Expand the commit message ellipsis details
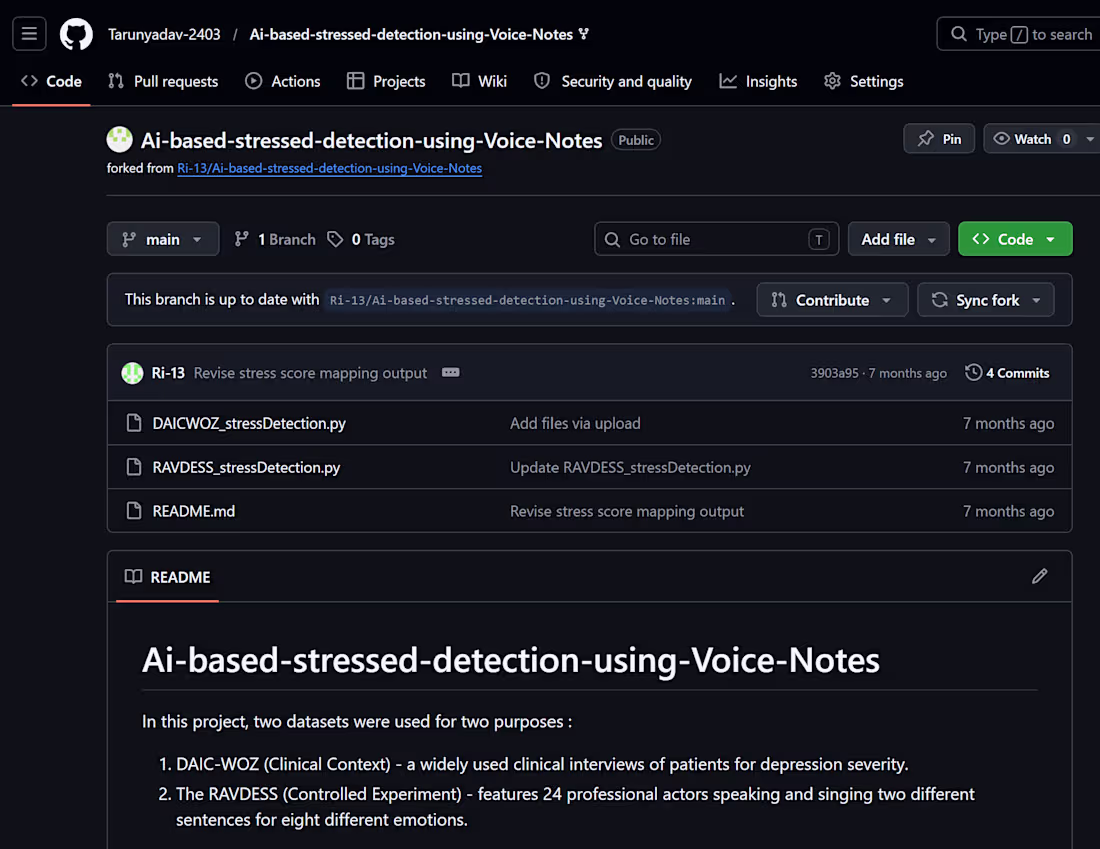 click(x=450, y=373)
